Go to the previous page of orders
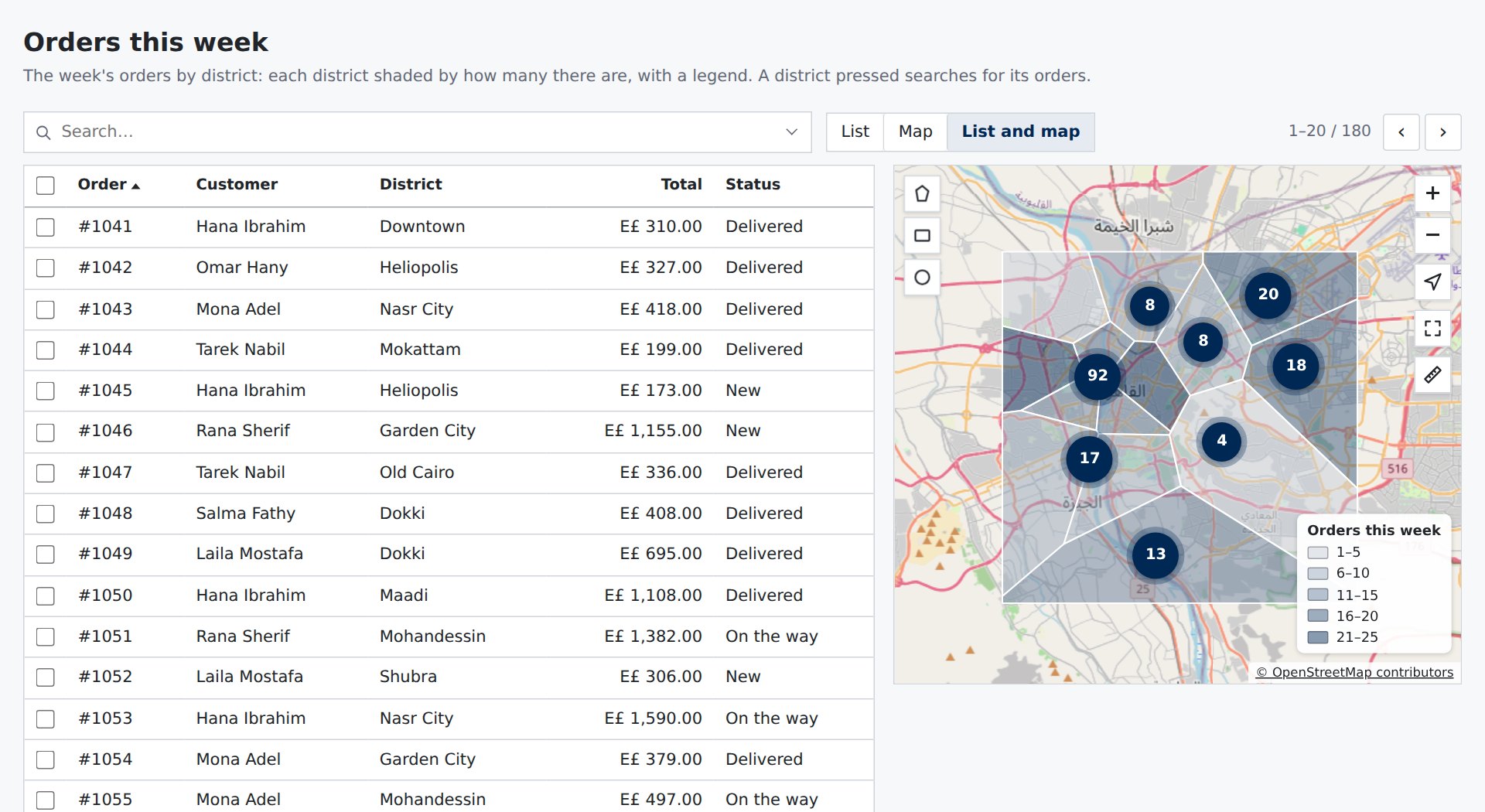 click(1401, 132)
